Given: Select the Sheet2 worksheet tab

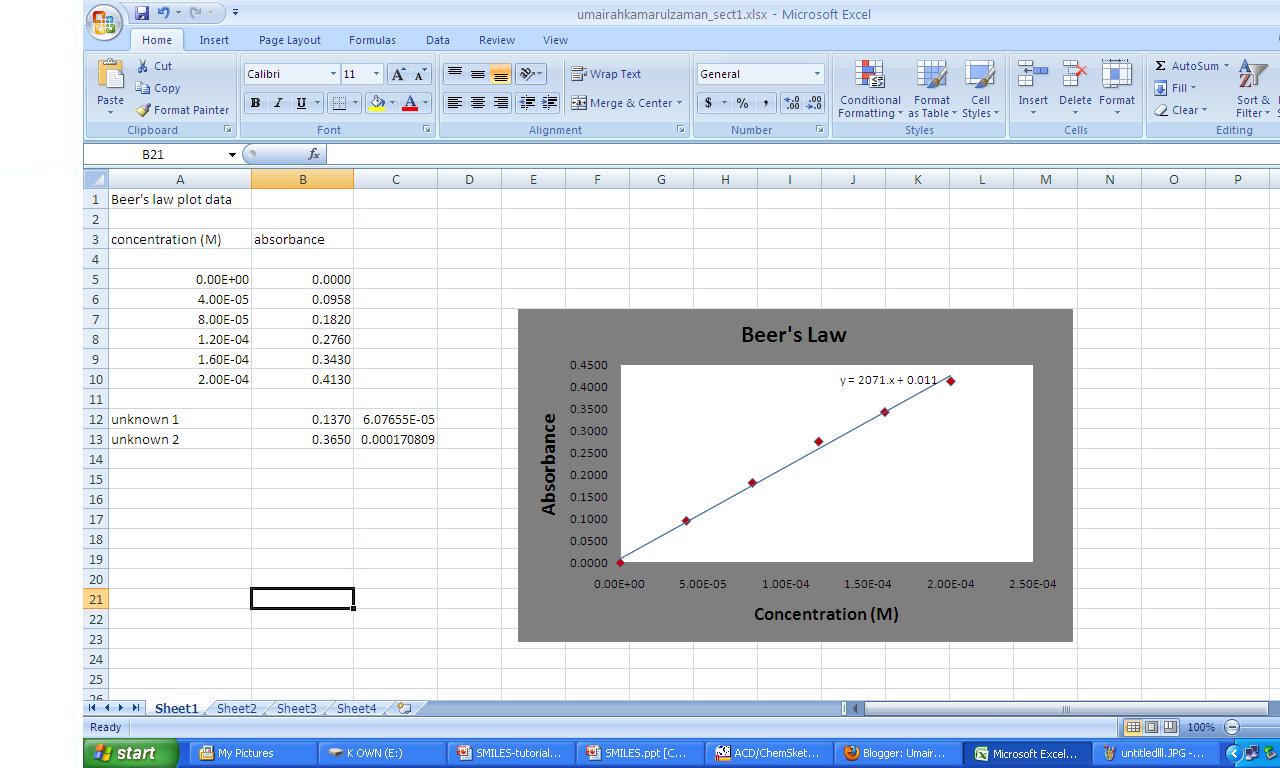Looking at the screenshot, I should point(236,708).
